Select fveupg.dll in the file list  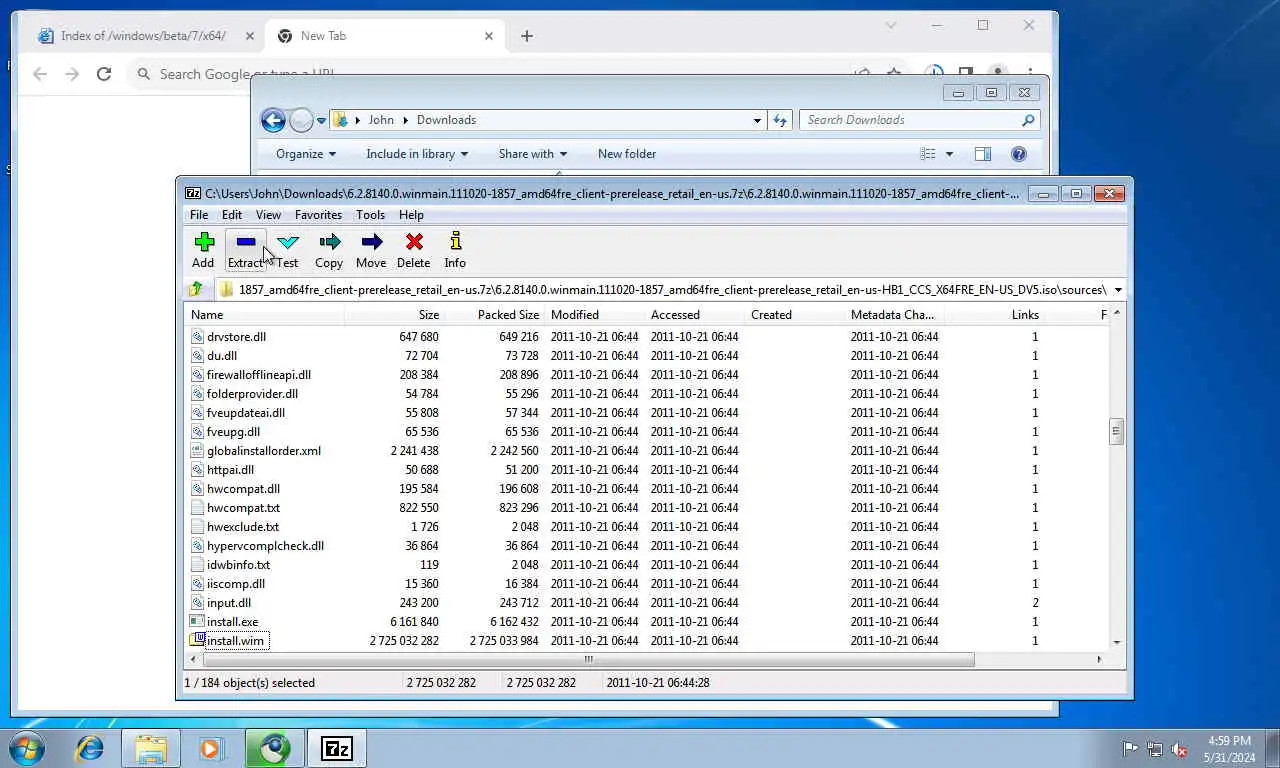pyautogui.click(x=233, y=432)
